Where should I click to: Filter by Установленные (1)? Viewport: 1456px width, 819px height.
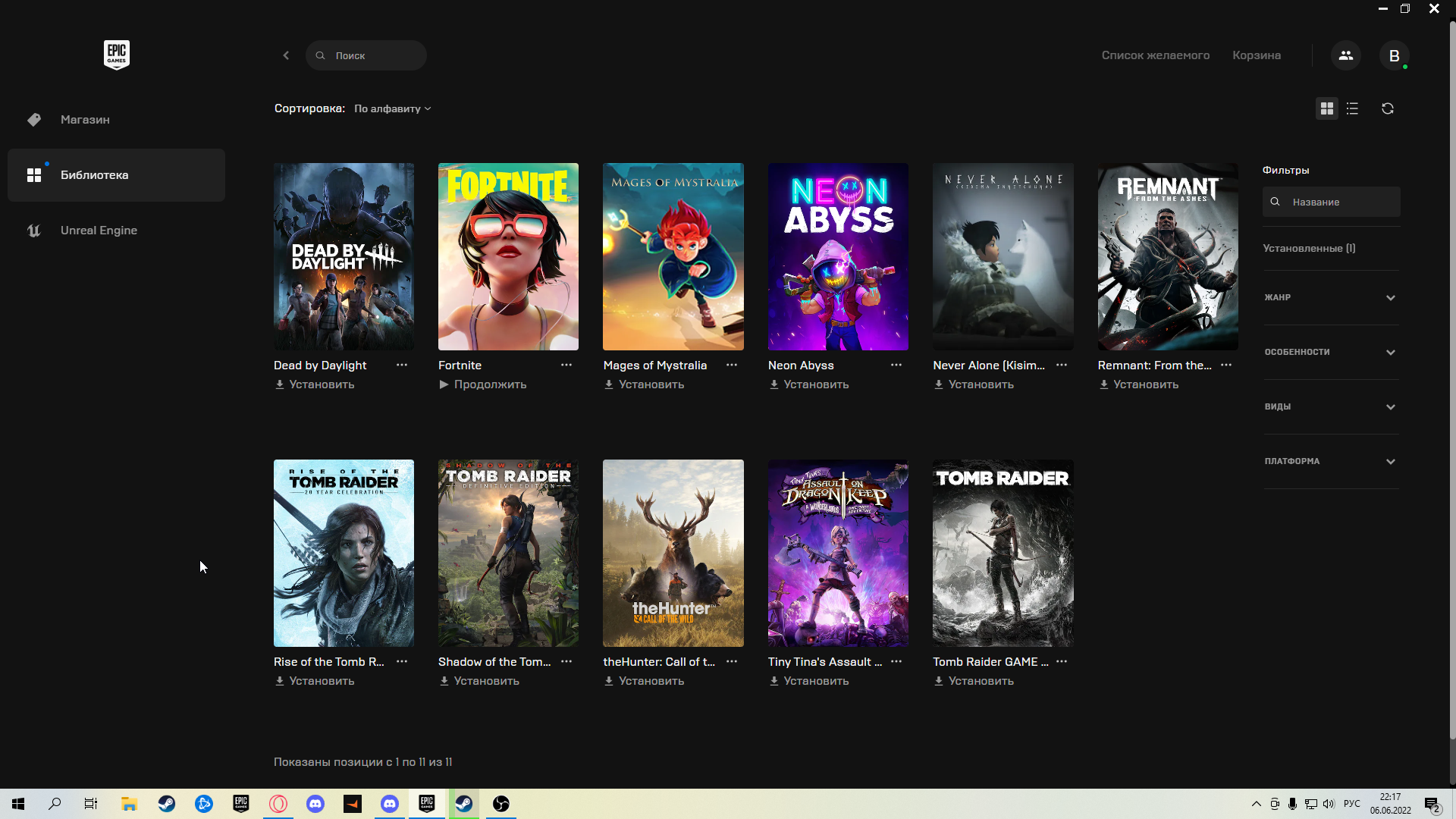pos(1309,248)
